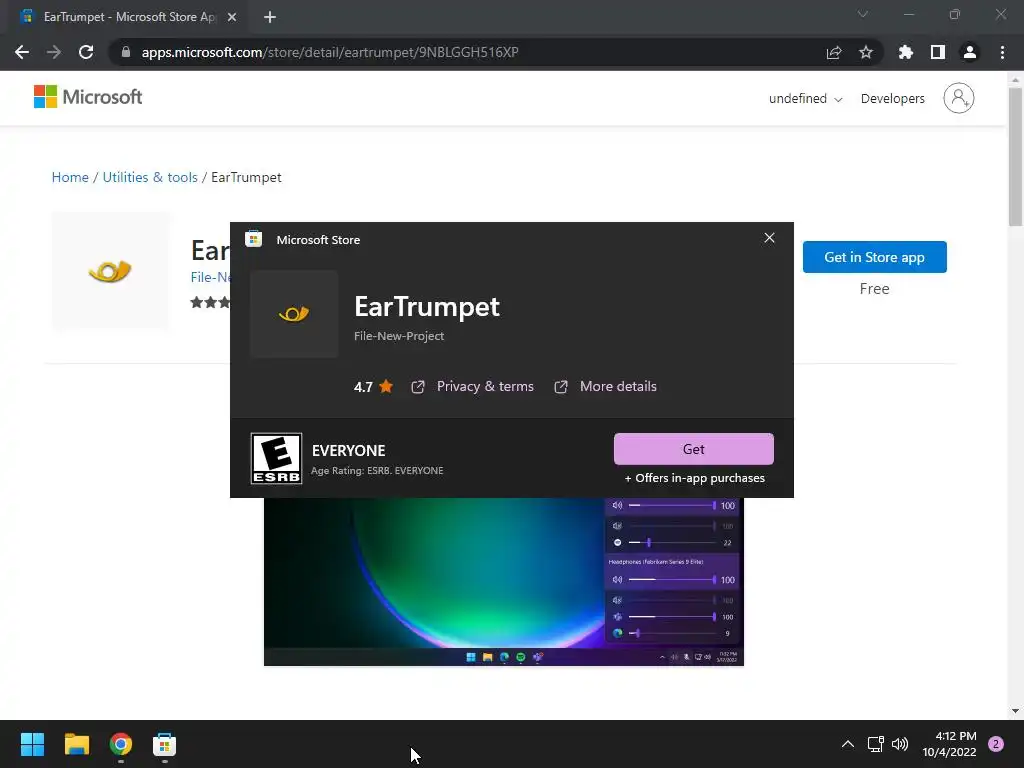
Task: Click the sign-in account icon
Action: (x=958, y=98)
